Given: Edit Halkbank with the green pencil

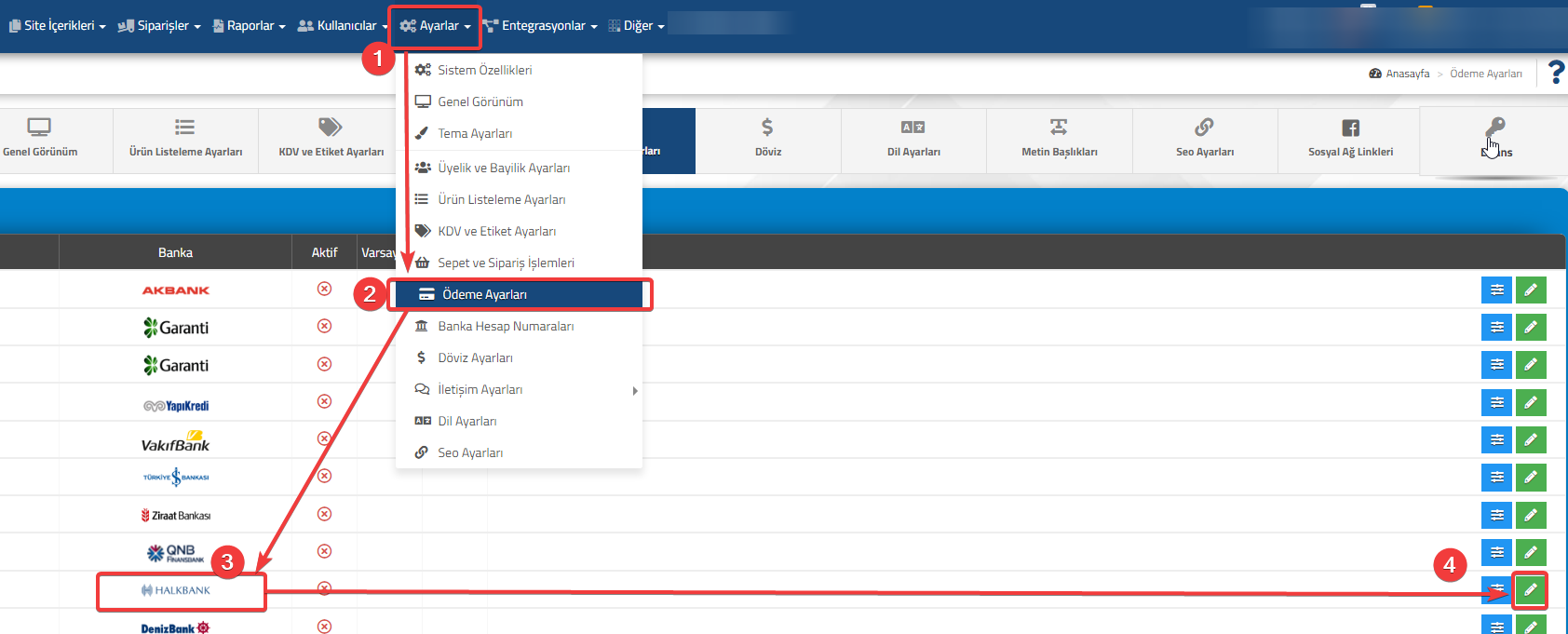Looking at the screenshot, I should [x=1531, y=590].
